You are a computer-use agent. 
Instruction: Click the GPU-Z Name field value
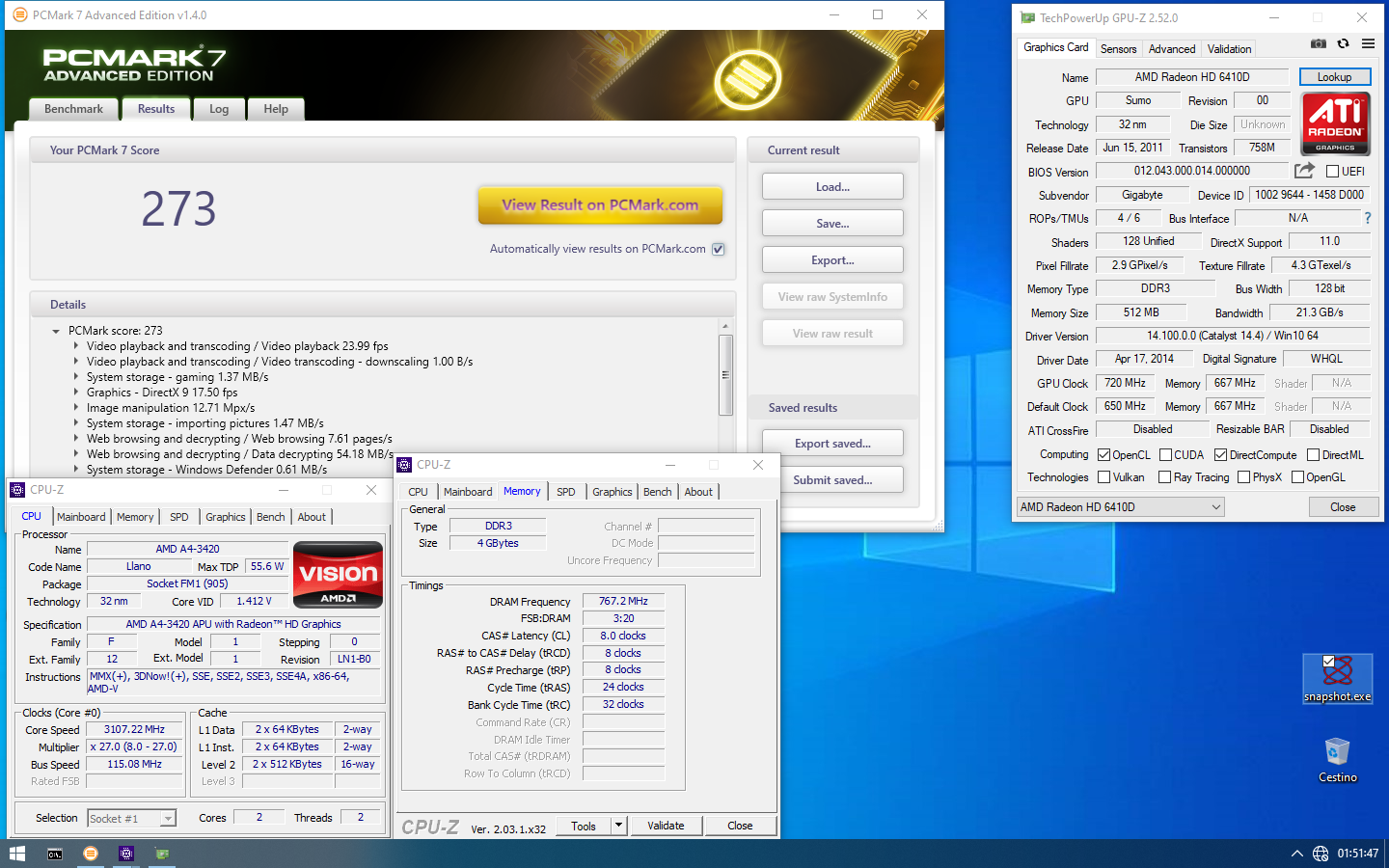tap(1192, 77)
